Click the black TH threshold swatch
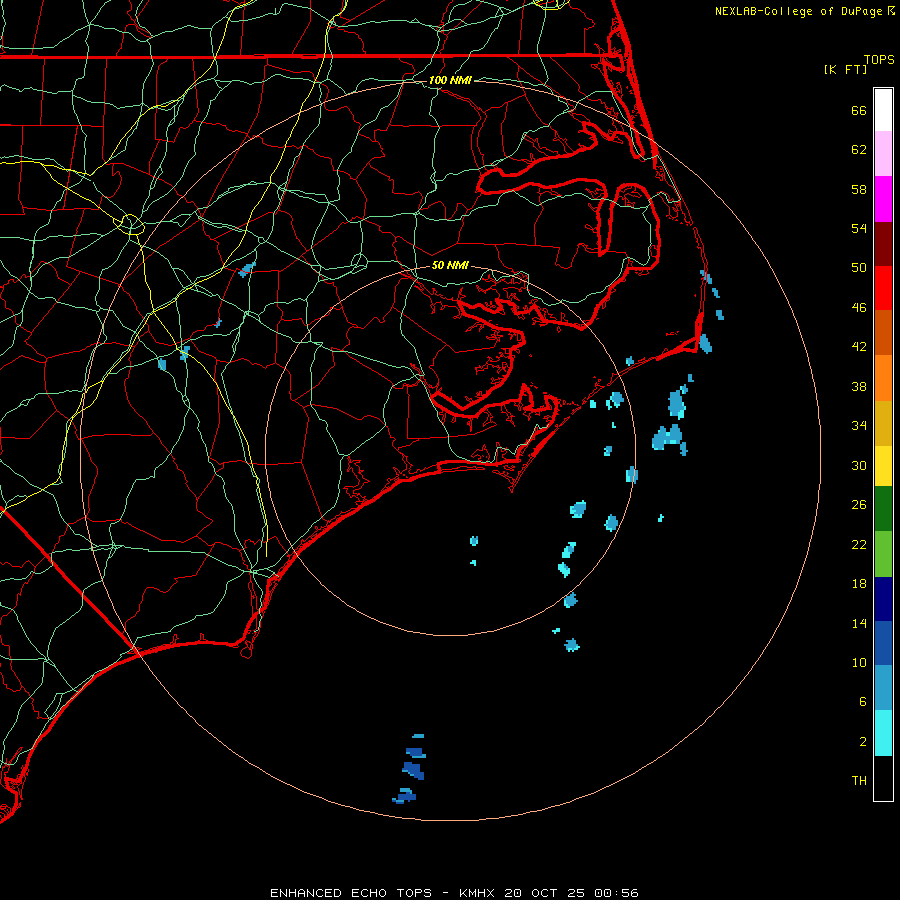This screenshot has width=900, height=900. (883, 778)
